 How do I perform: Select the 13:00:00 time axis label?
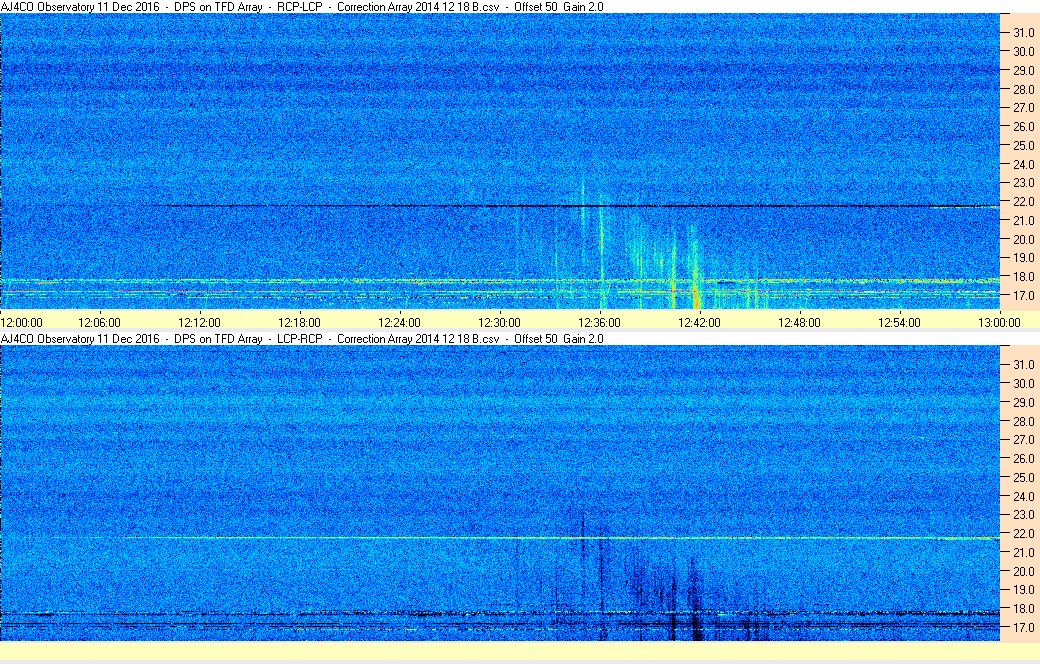(x=1000, y=322)
